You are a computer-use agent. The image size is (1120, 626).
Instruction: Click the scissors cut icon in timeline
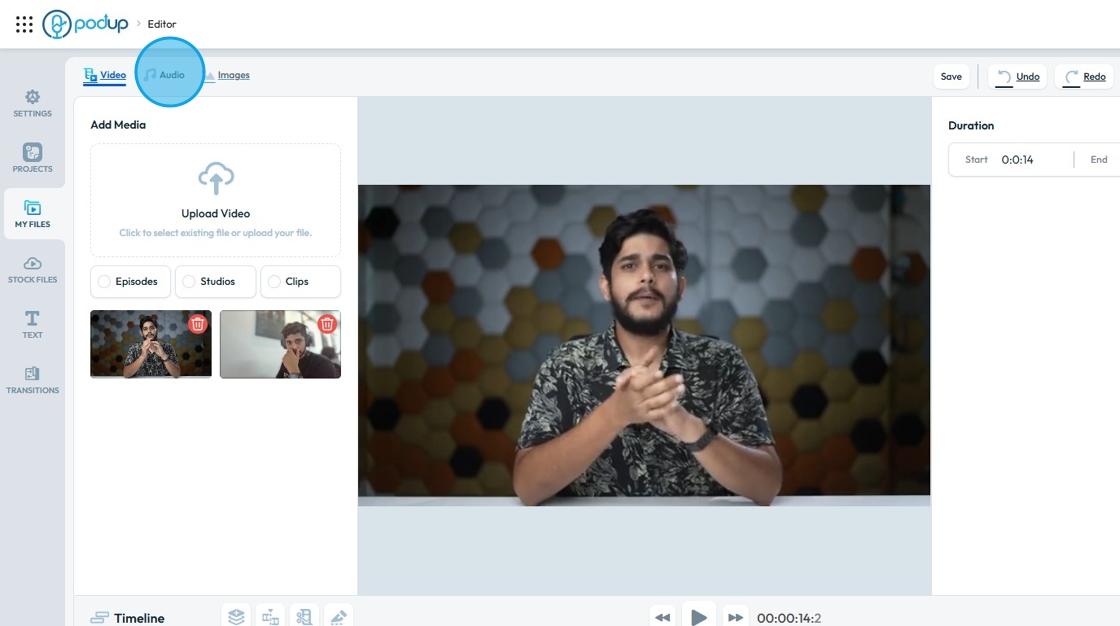[x=304, y=616]
